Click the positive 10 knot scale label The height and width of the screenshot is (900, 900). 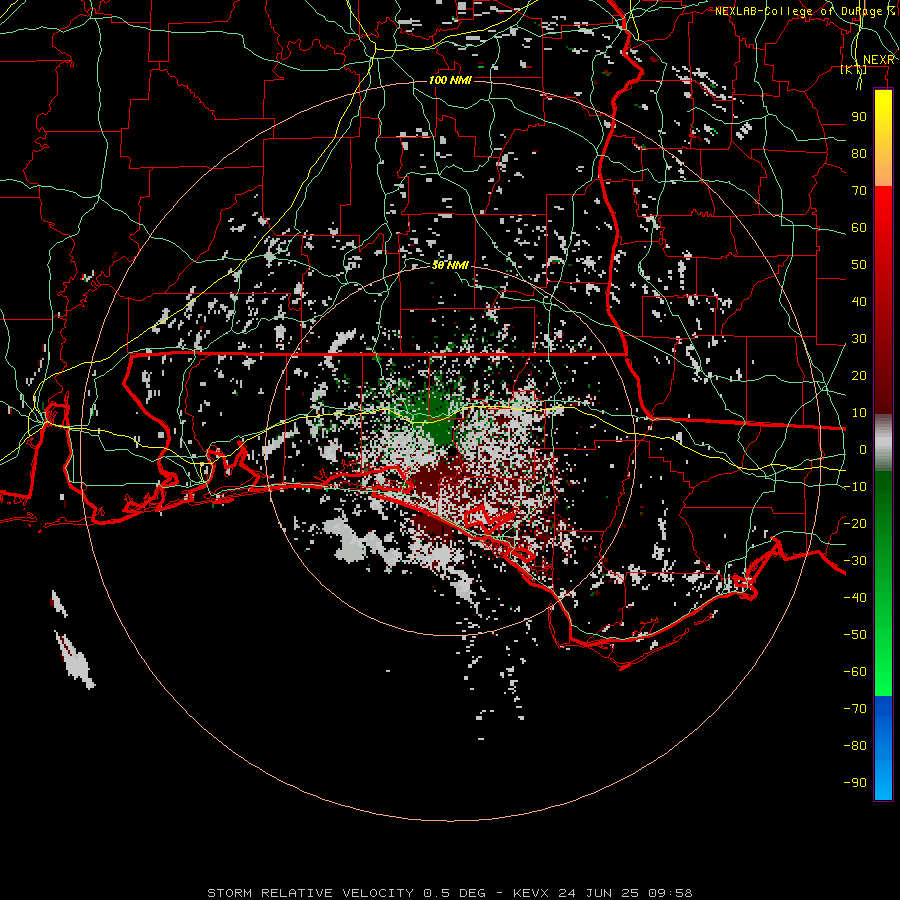coord(859,413)
